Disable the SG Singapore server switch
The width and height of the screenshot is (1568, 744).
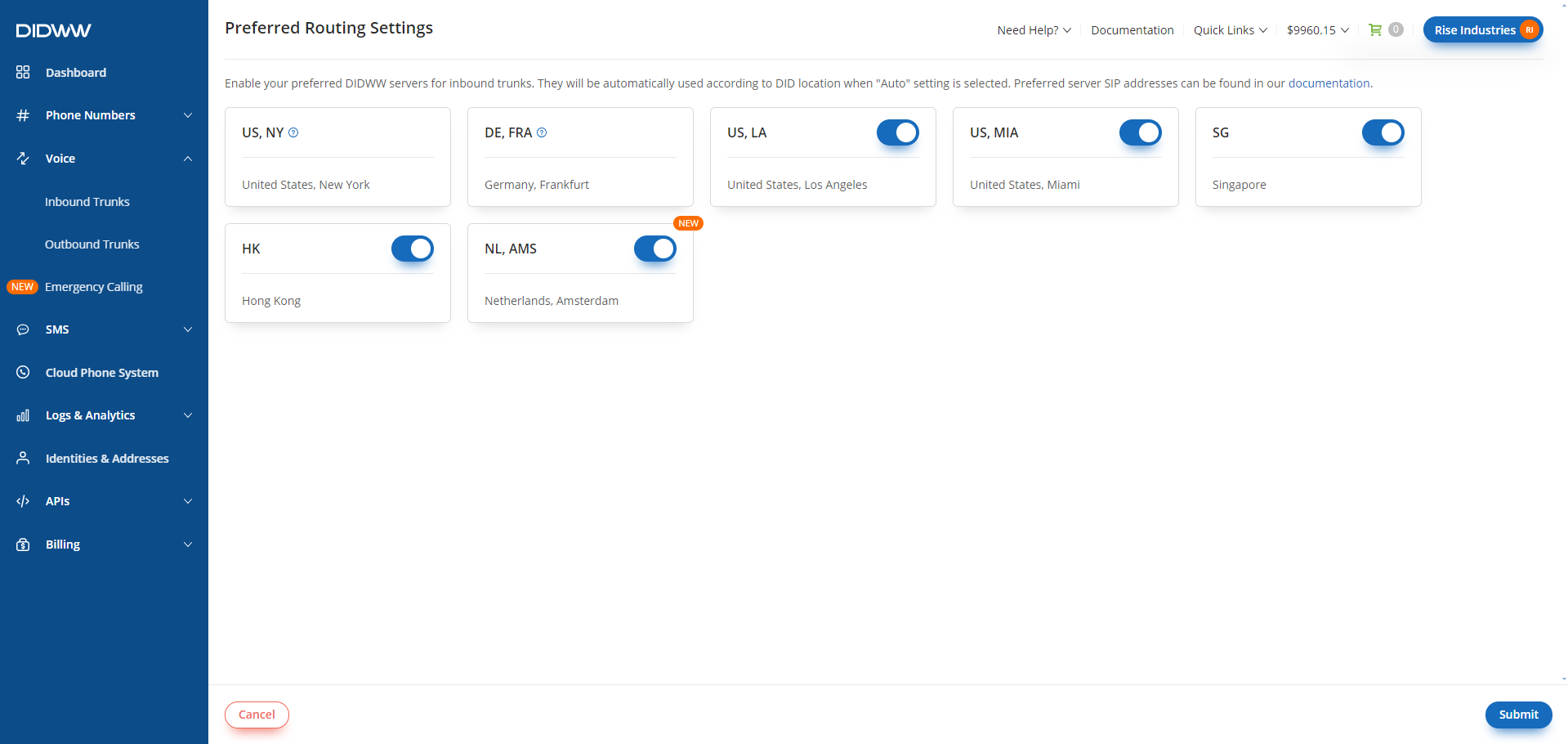pyautogui.click(x=1383, y=132)
